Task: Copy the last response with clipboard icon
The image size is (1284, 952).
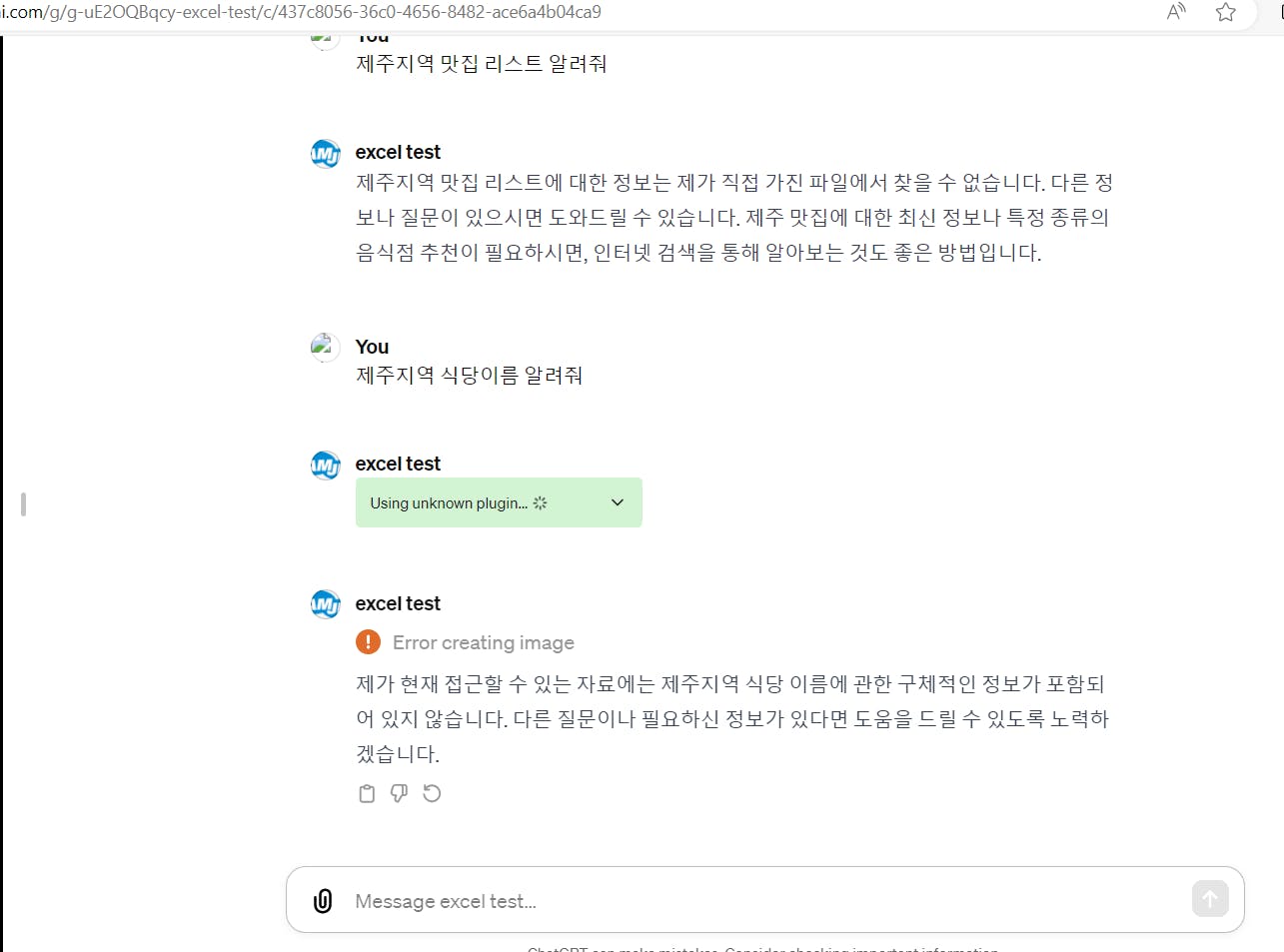Action: coord(367,794)
